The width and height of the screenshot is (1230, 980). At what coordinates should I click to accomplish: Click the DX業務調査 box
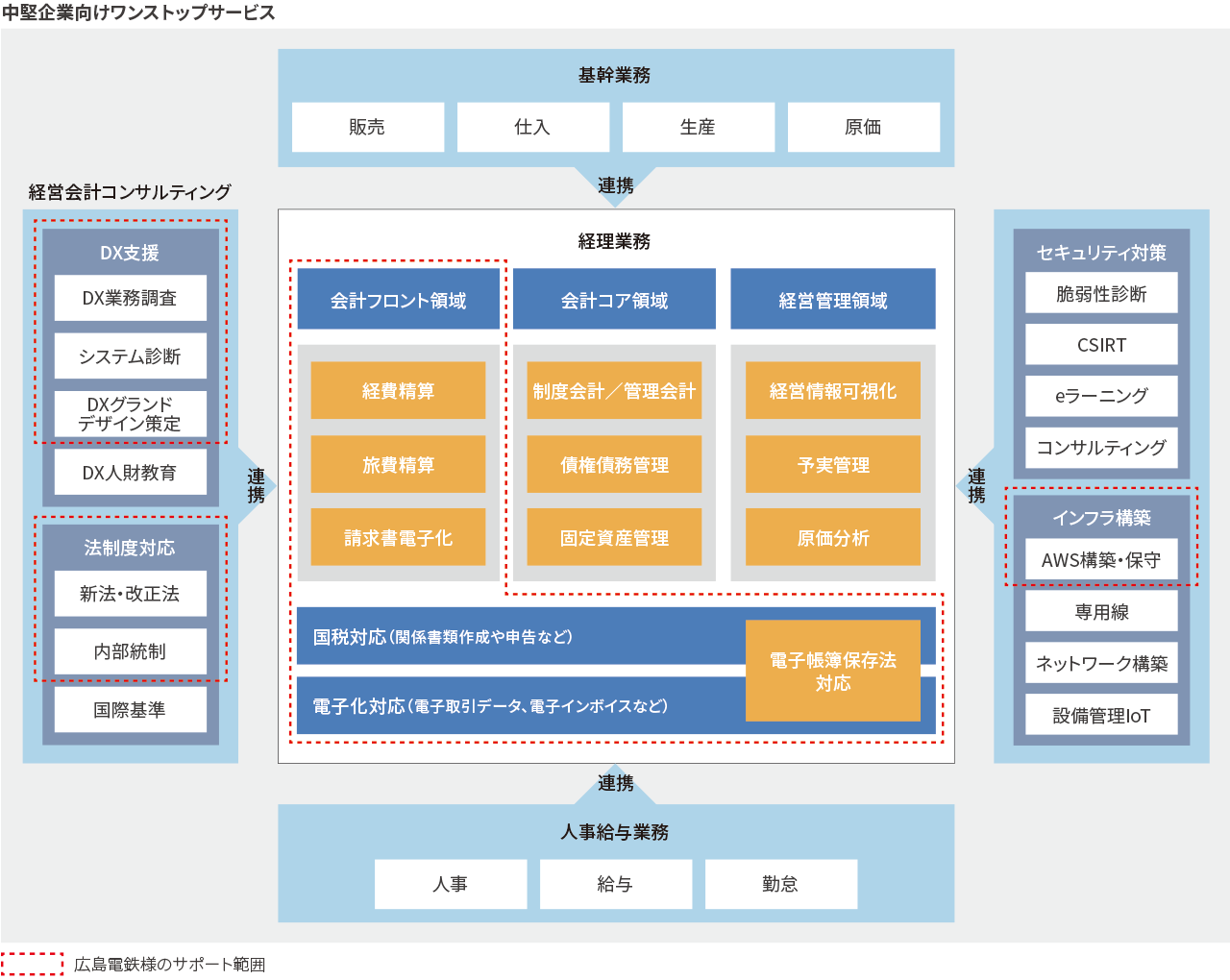131,299
